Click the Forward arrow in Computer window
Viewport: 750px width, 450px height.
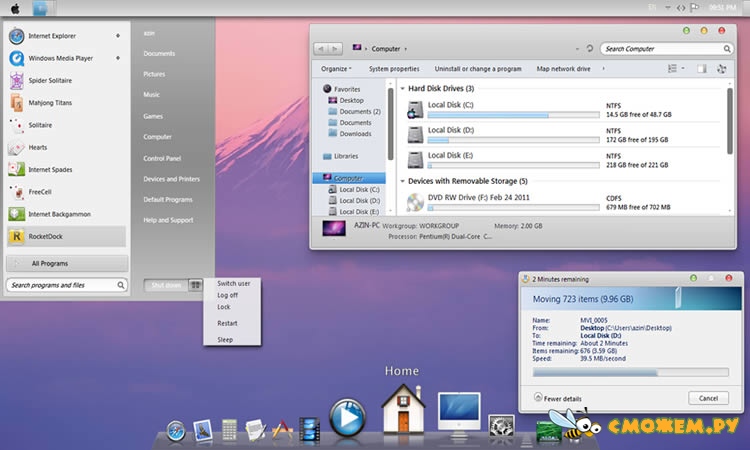[x=335, y=49]
